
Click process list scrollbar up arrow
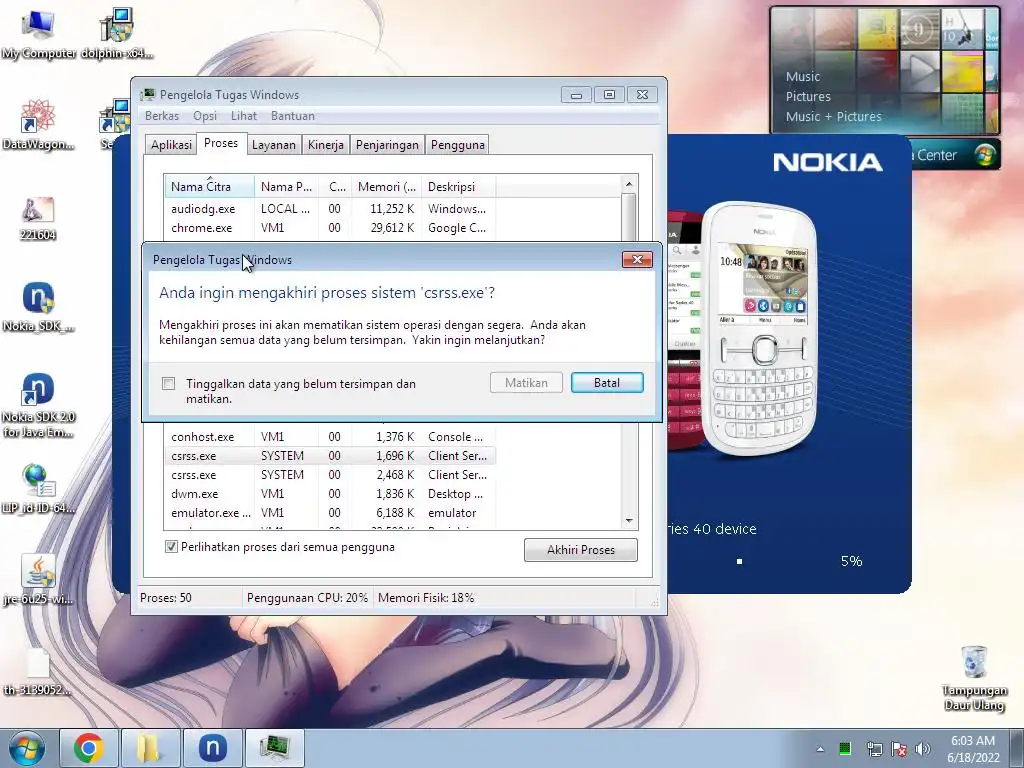(x=629, y=184)
